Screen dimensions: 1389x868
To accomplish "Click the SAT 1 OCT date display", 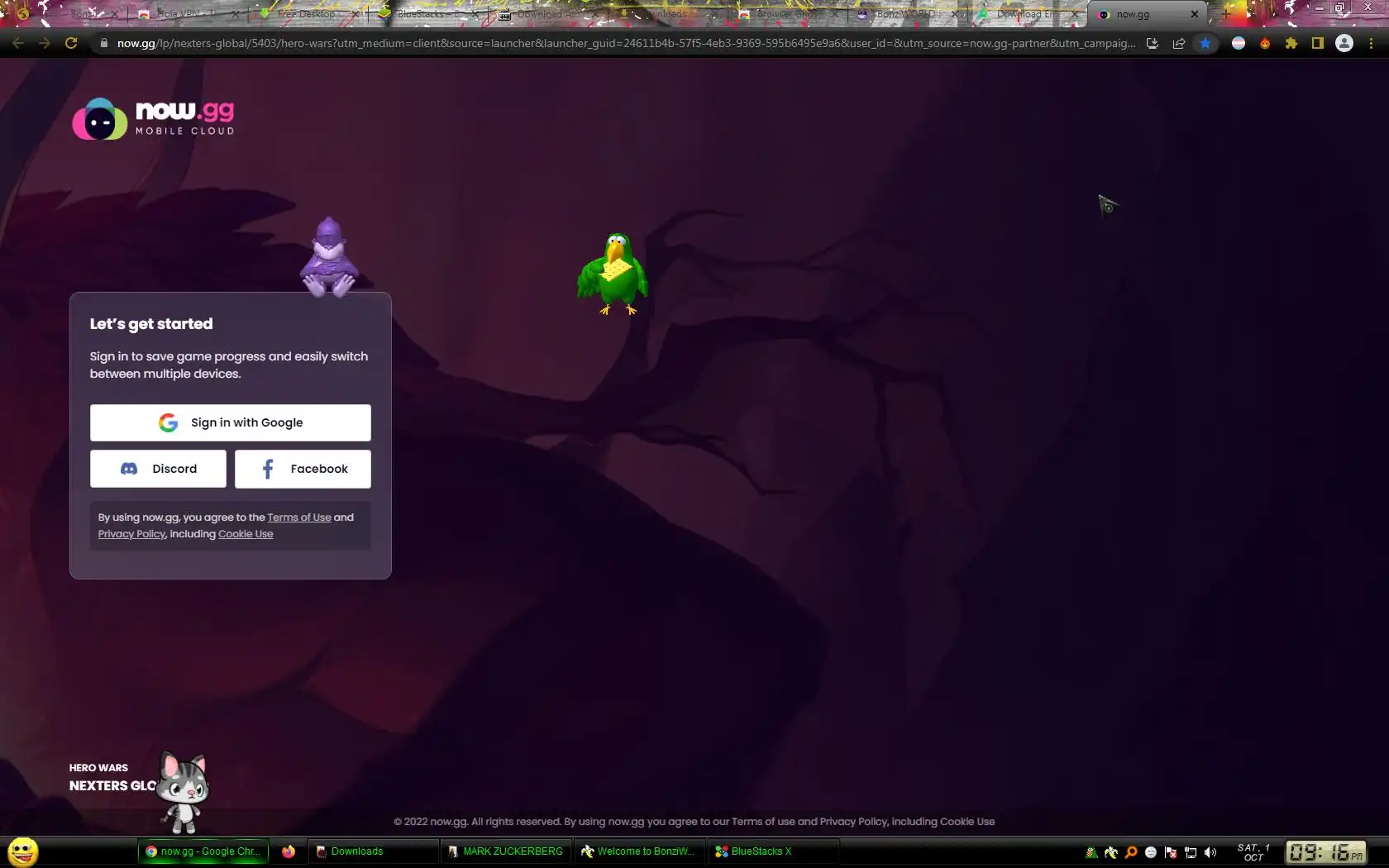I will [1253, 852].
